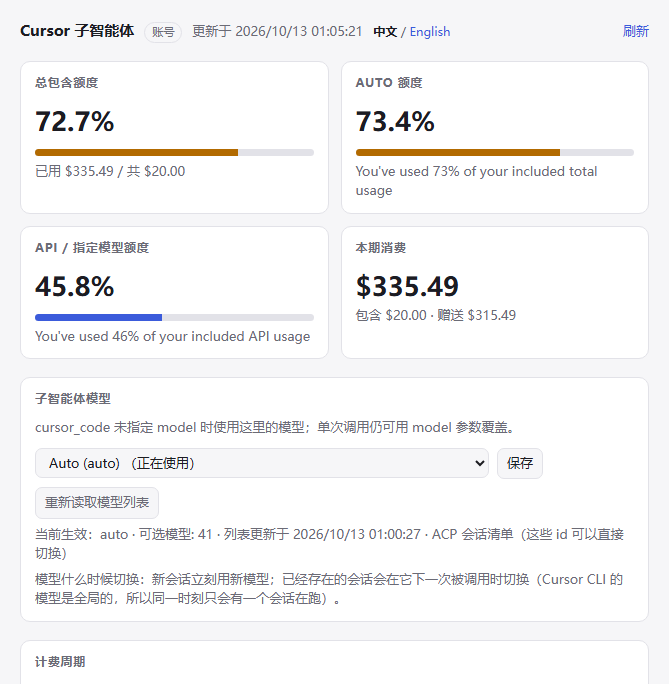Click the 73.4% value

coord(395,121)
